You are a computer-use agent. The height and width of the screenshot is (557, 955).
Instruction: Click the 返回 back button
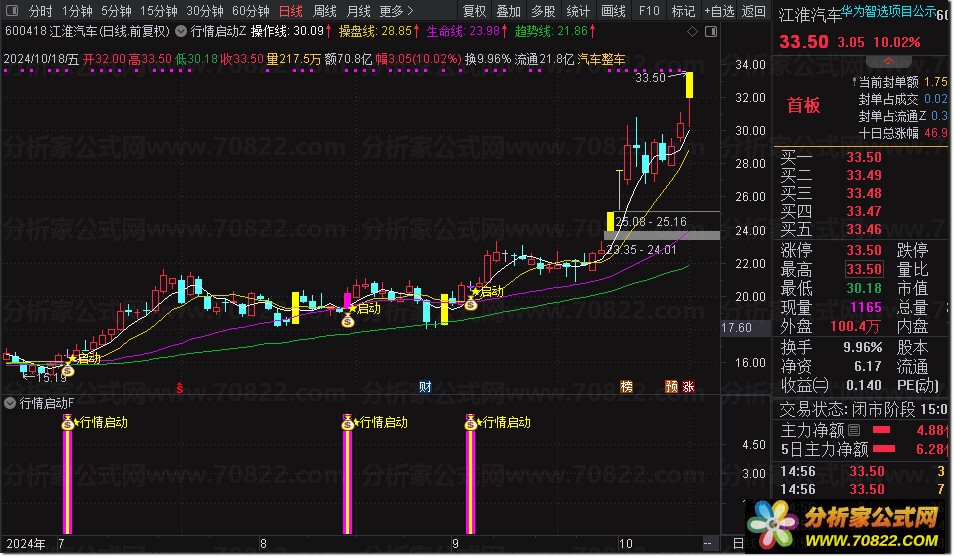(x=754, y=11)
